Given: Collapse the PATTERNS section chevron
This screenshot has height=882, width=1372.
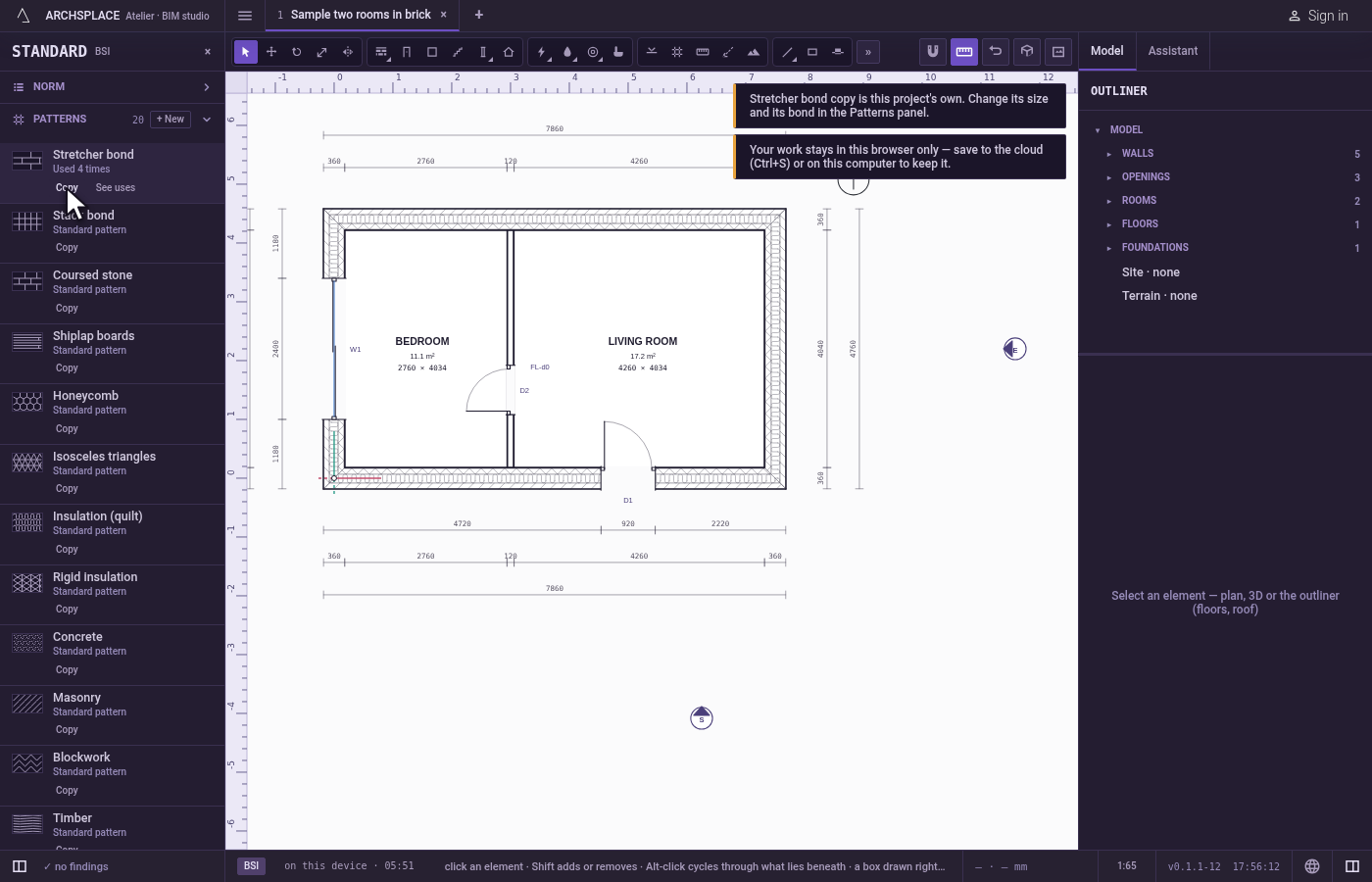Looking at the screenshot, I should [x=207, y=120].
